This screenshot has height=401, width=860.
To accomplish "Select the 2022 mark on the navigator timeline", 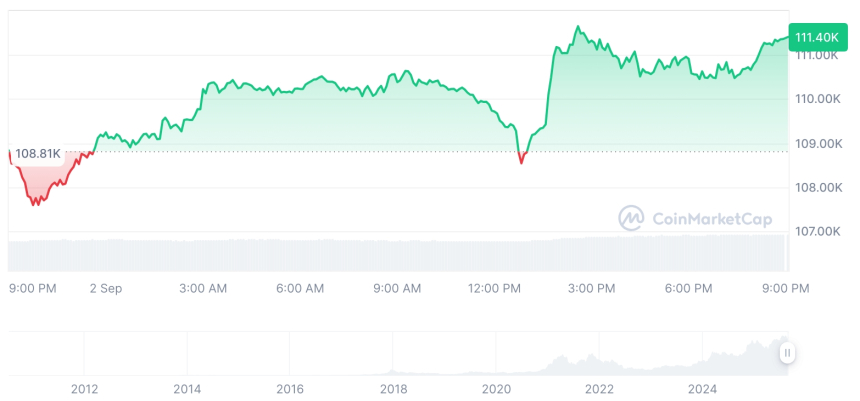I will [599, 388].
